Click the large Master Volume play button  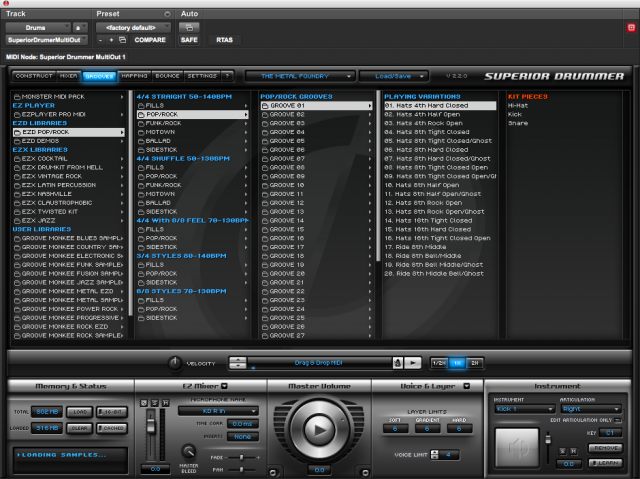point(319,429)
